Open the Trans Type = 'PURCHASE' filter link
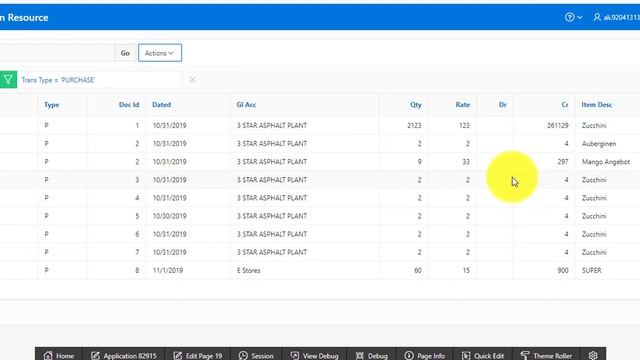Screen dimensions: 640x360 pos(58,80)
